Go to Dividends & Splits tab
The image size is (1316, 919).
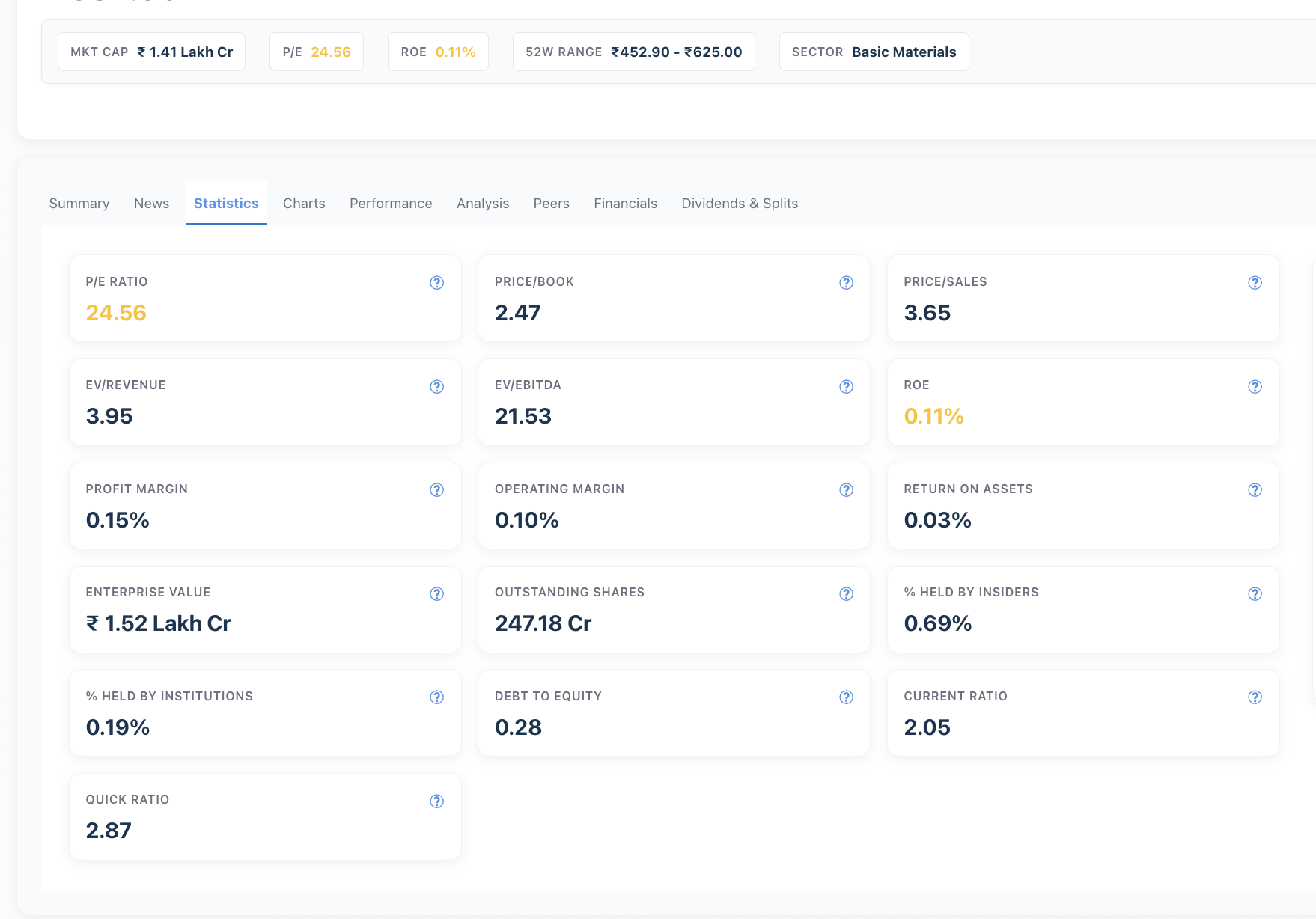pyautogui.click(x=740, y=204)
